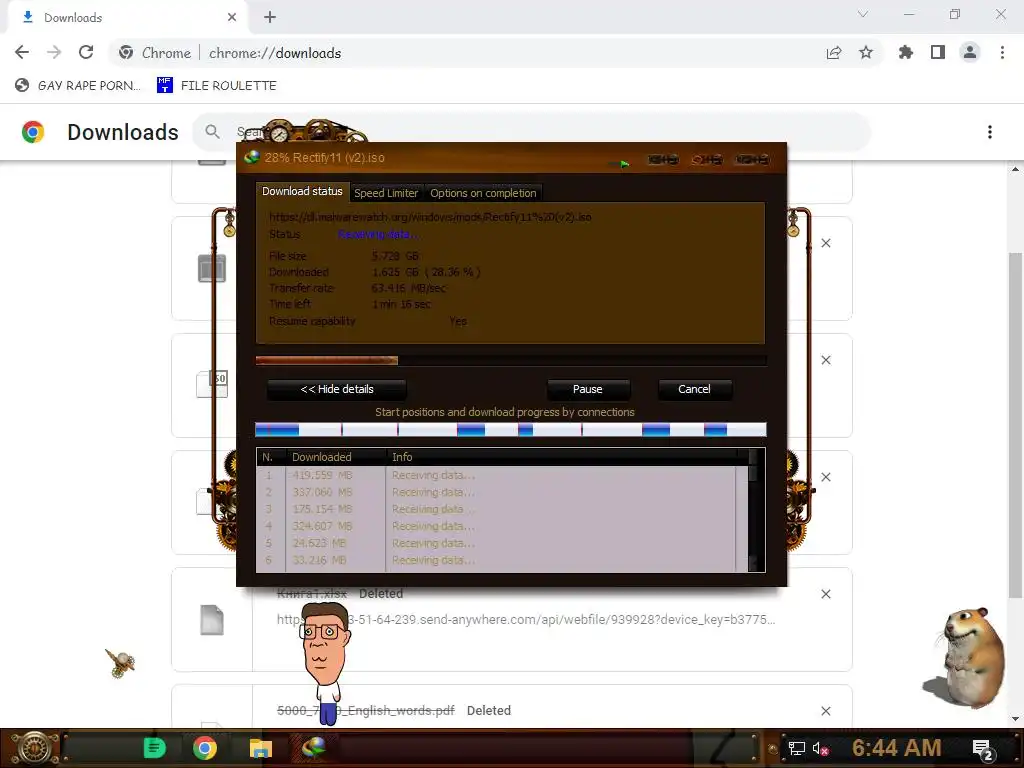This screenshot has height=768, width=1024.
Task: Click the malwarewatch.org download URL text
Action: pos(430,217)
